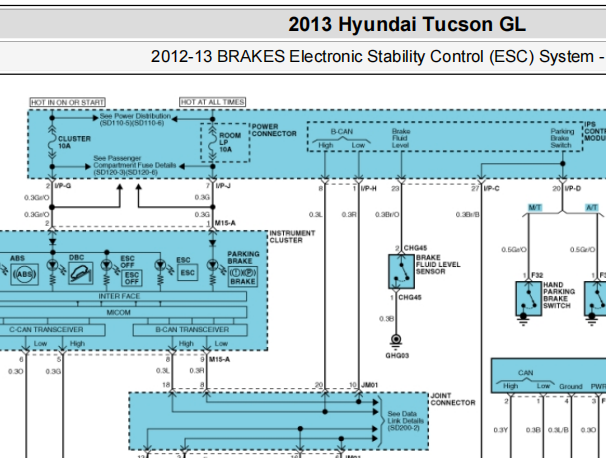Click the MICOM block

pos(119,312)
